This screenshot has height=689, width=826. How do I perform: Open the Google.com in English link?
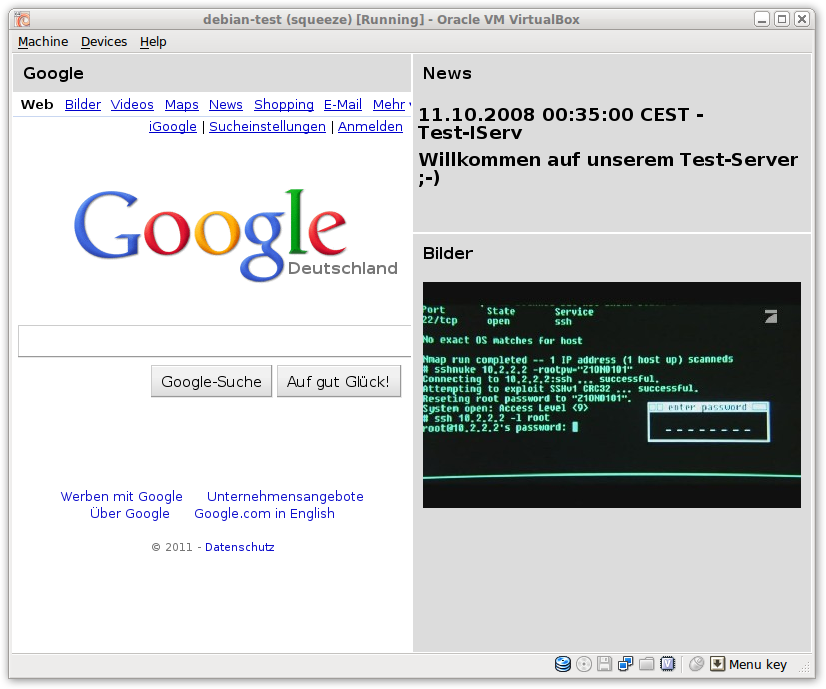pos(264,514)
